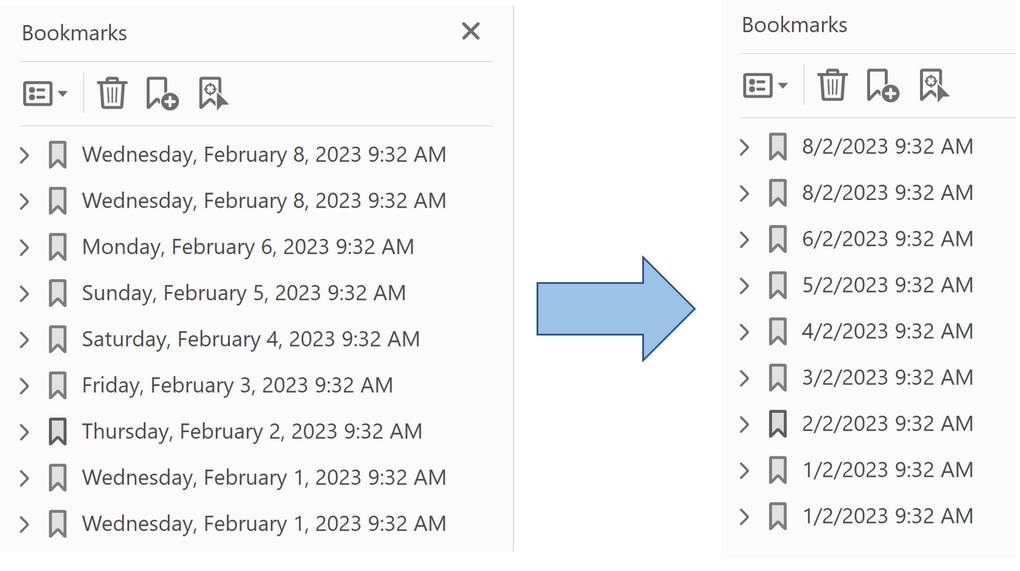
Task: Close the Bookmarks panel with weekday dates
Action: click(x=471, y=31)
